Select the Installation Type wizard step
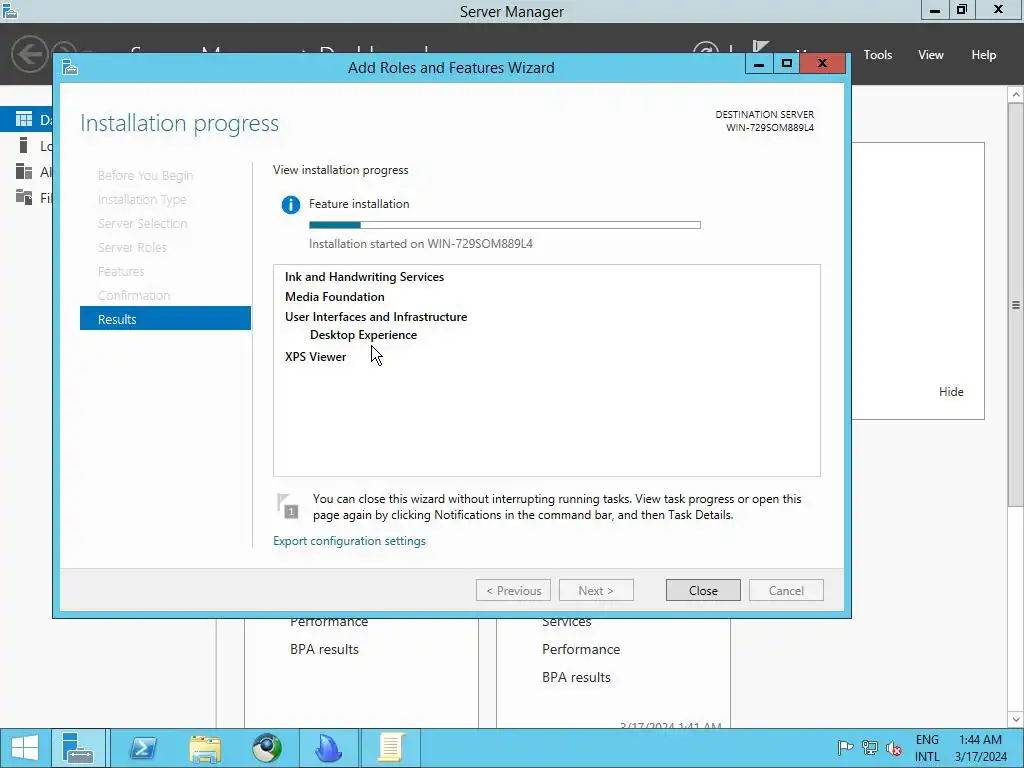1024x768 pixels. [142, 199]
